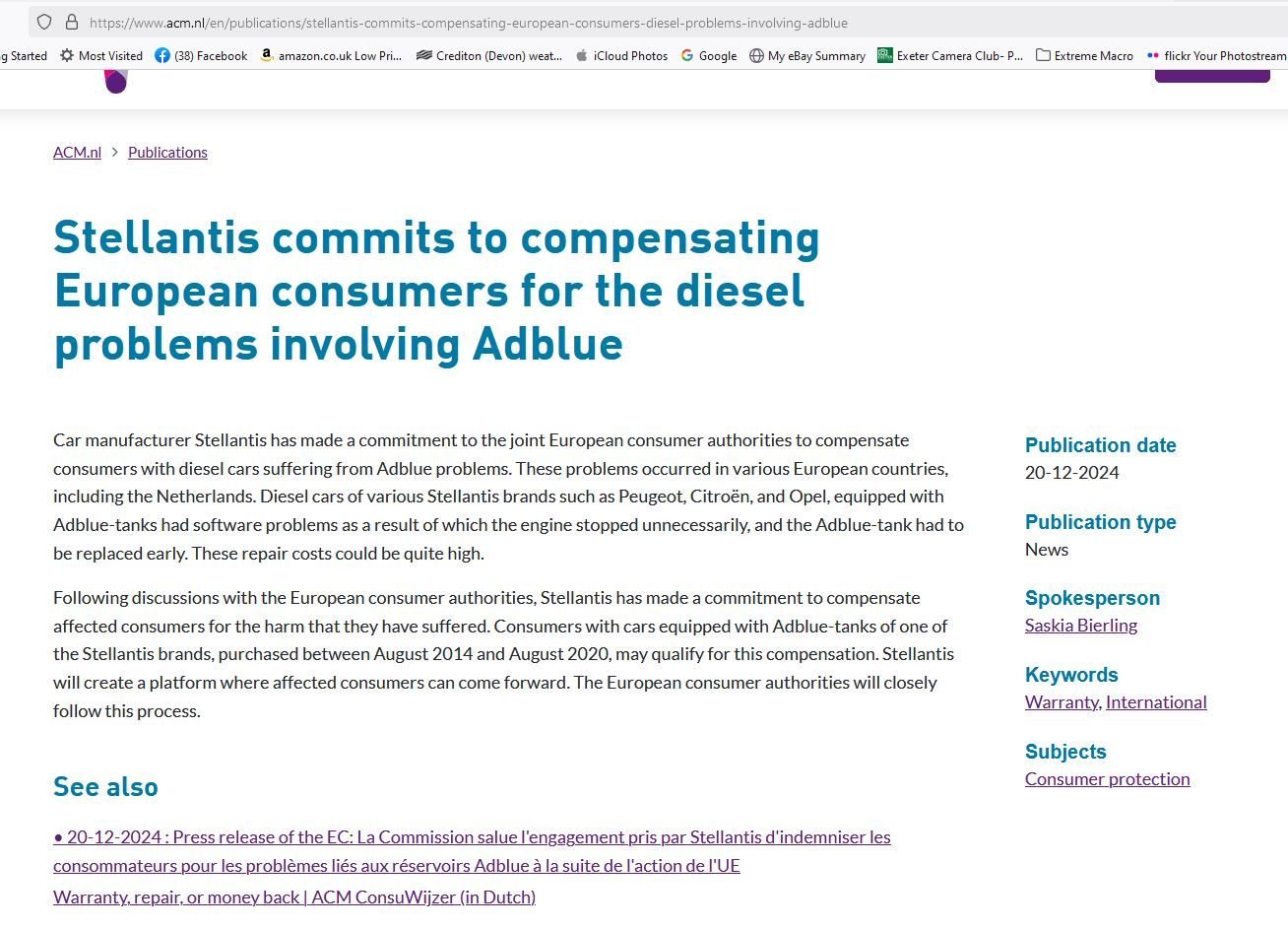Open the Exeter Camera Club bookmark

coord(950,56)
